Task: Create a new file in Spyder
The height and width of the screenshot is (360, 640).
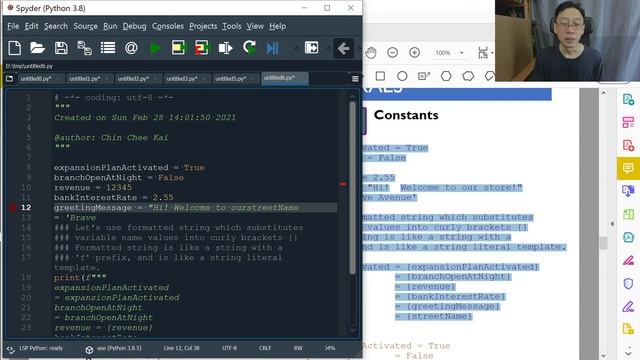Action: [15, 48]
